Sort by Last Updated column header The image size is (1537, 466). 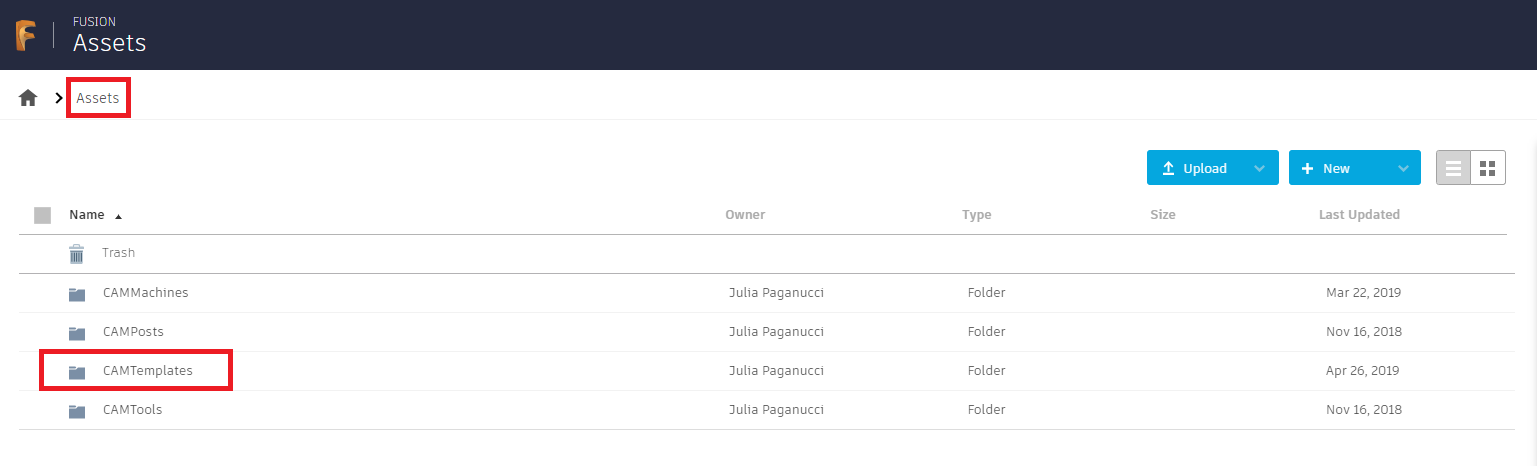tap(1359, 215)
